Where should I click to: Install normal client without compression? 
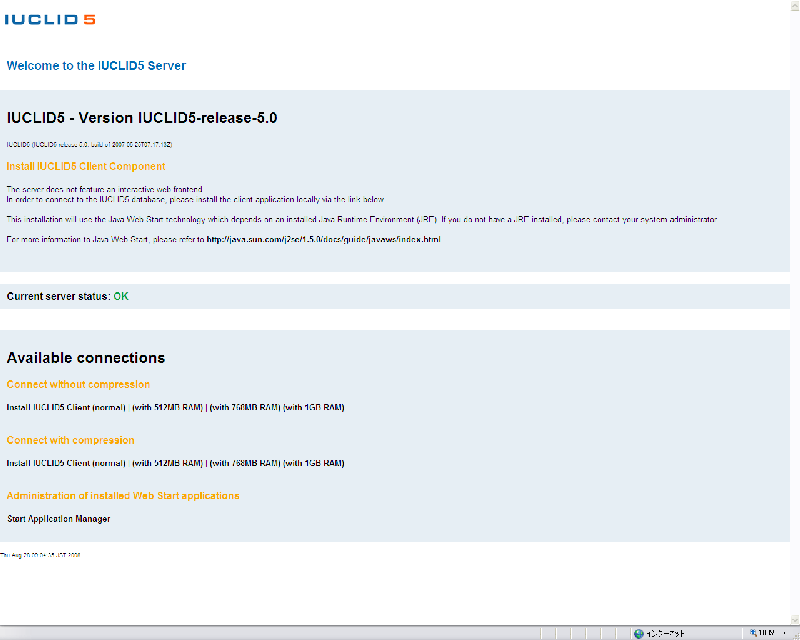[66, 407]
